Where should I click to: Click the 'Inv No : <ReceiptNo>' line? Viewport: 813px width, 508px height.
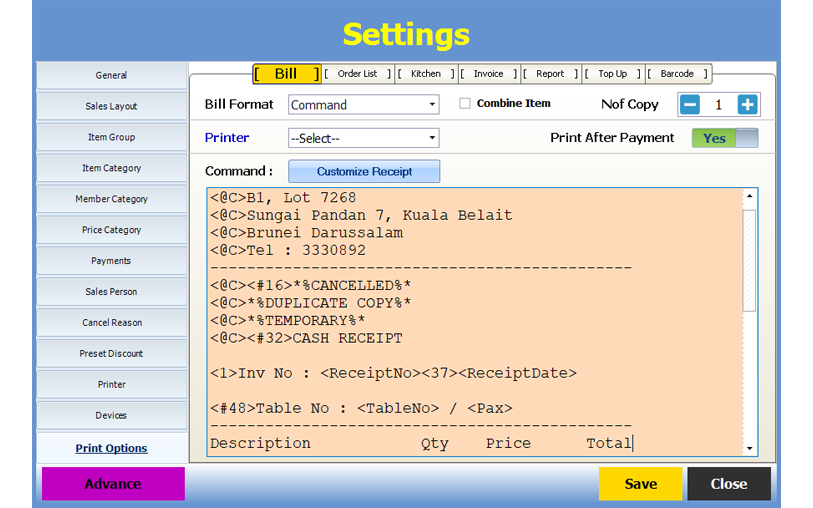click(x=393, y=373)
